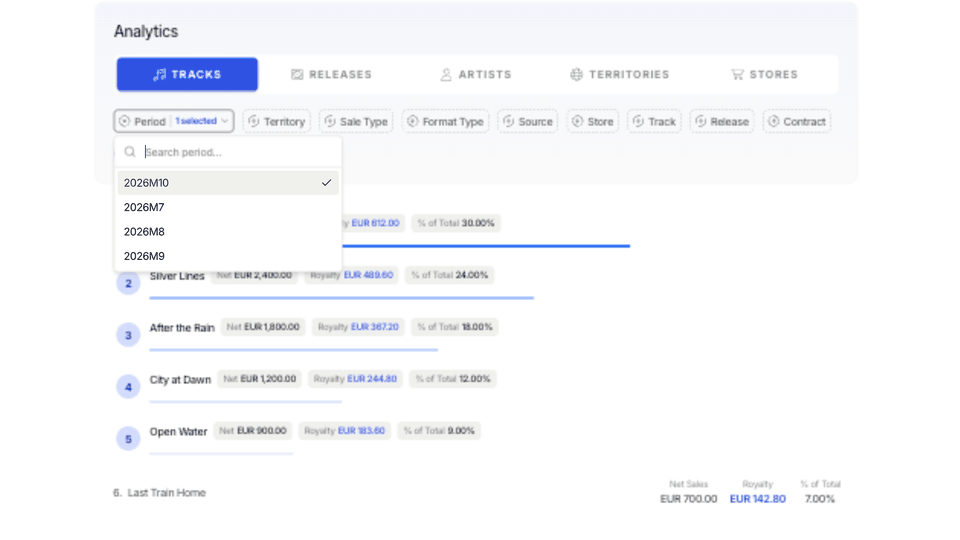Open the Stores tab
The height and width of the screenshot is (540, 960).
[x=764, y=75]
